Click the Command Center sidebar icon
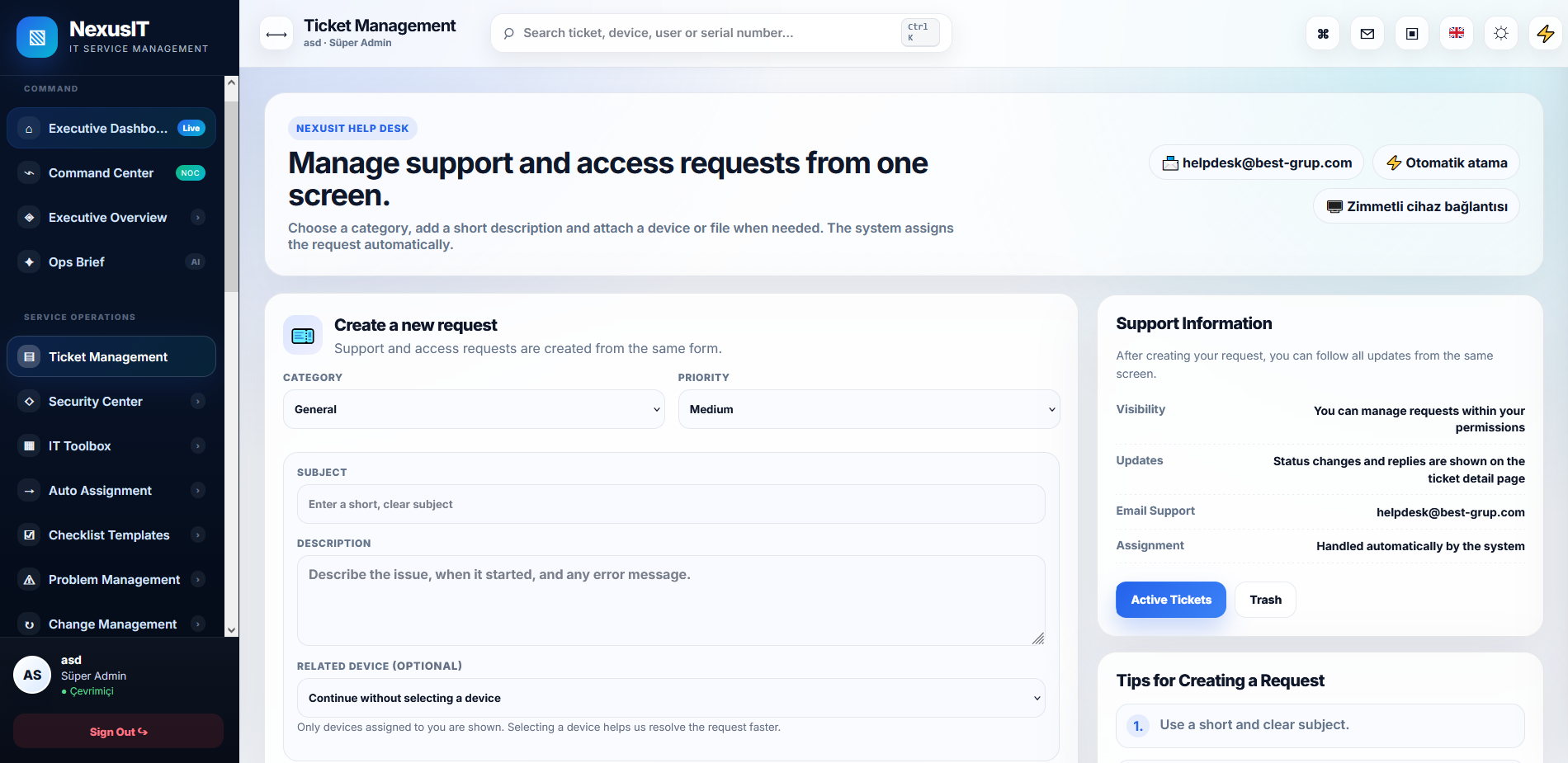 30,173
